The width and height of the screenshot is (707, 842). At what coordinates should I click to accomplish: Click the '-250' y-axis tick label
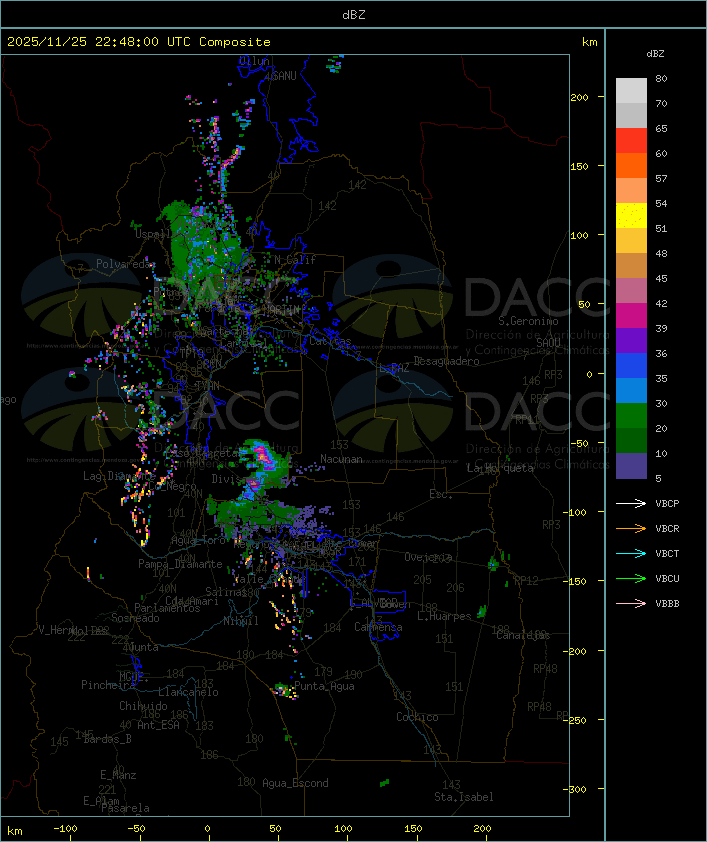575,720
